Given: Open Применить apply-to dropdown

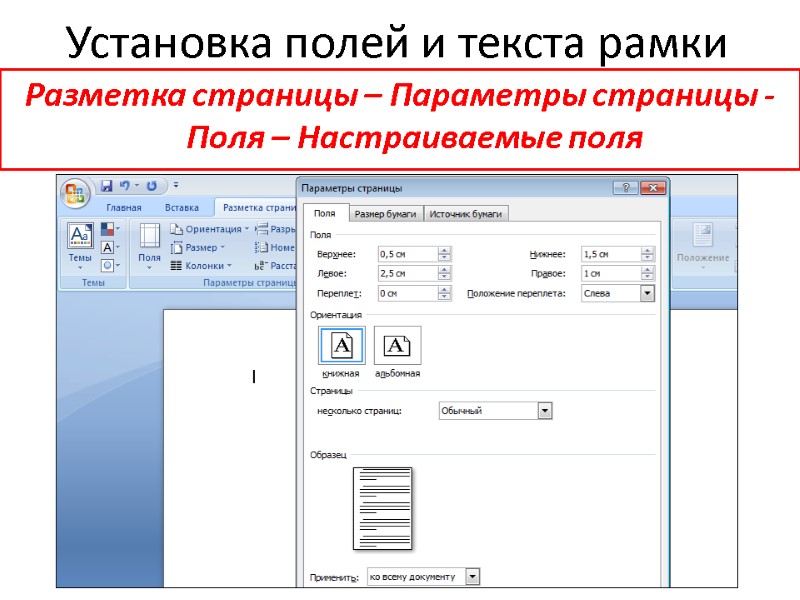Looking at the screenshot, I should tap(472, 577).
